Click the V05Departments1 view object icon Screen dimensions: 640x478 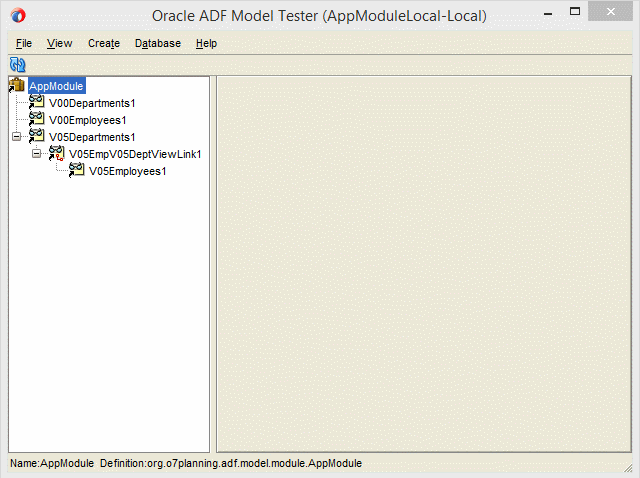click(36, 136)
